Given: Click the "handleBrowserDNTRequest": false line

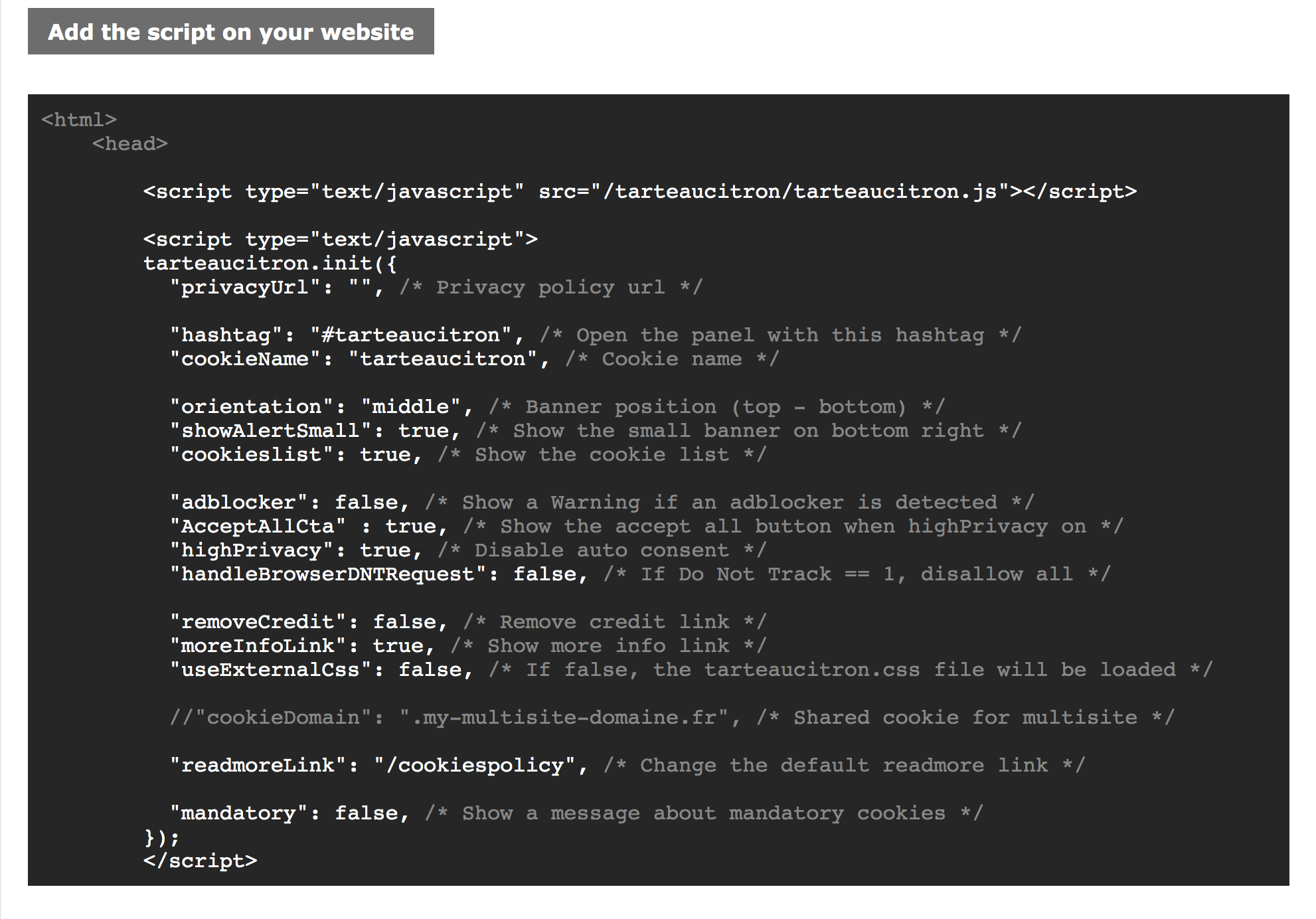Looking at the screenshot, I should [640, 574].
